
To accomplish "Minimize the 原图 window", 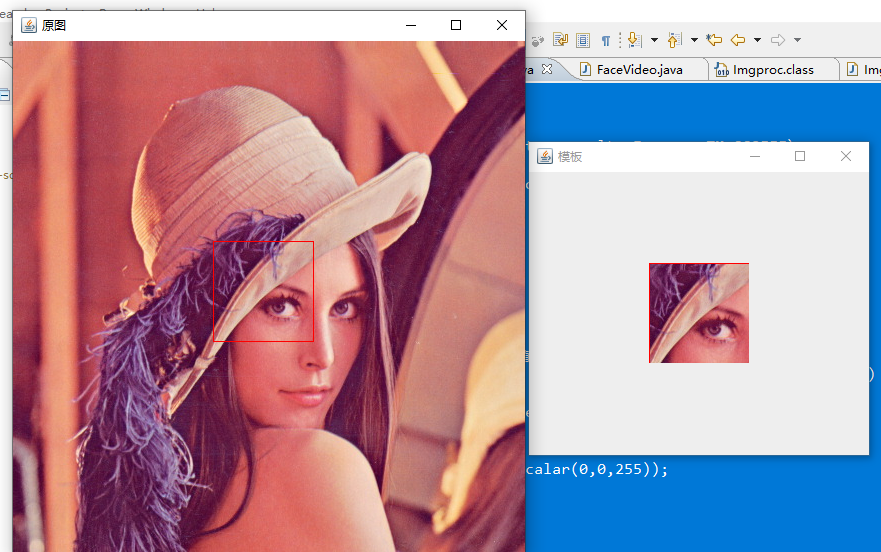I will click(x=411, y=25).
